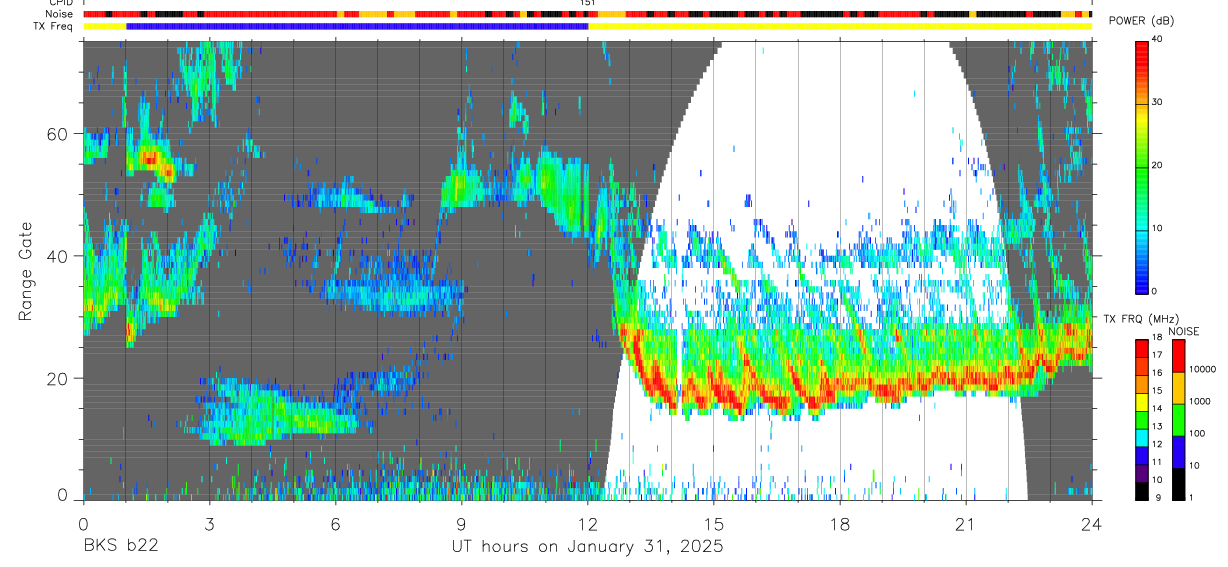This screenshot has height=567, width=1228.
Task: Click the 20 tick on Range Gate axis
Action: (58, 378)
